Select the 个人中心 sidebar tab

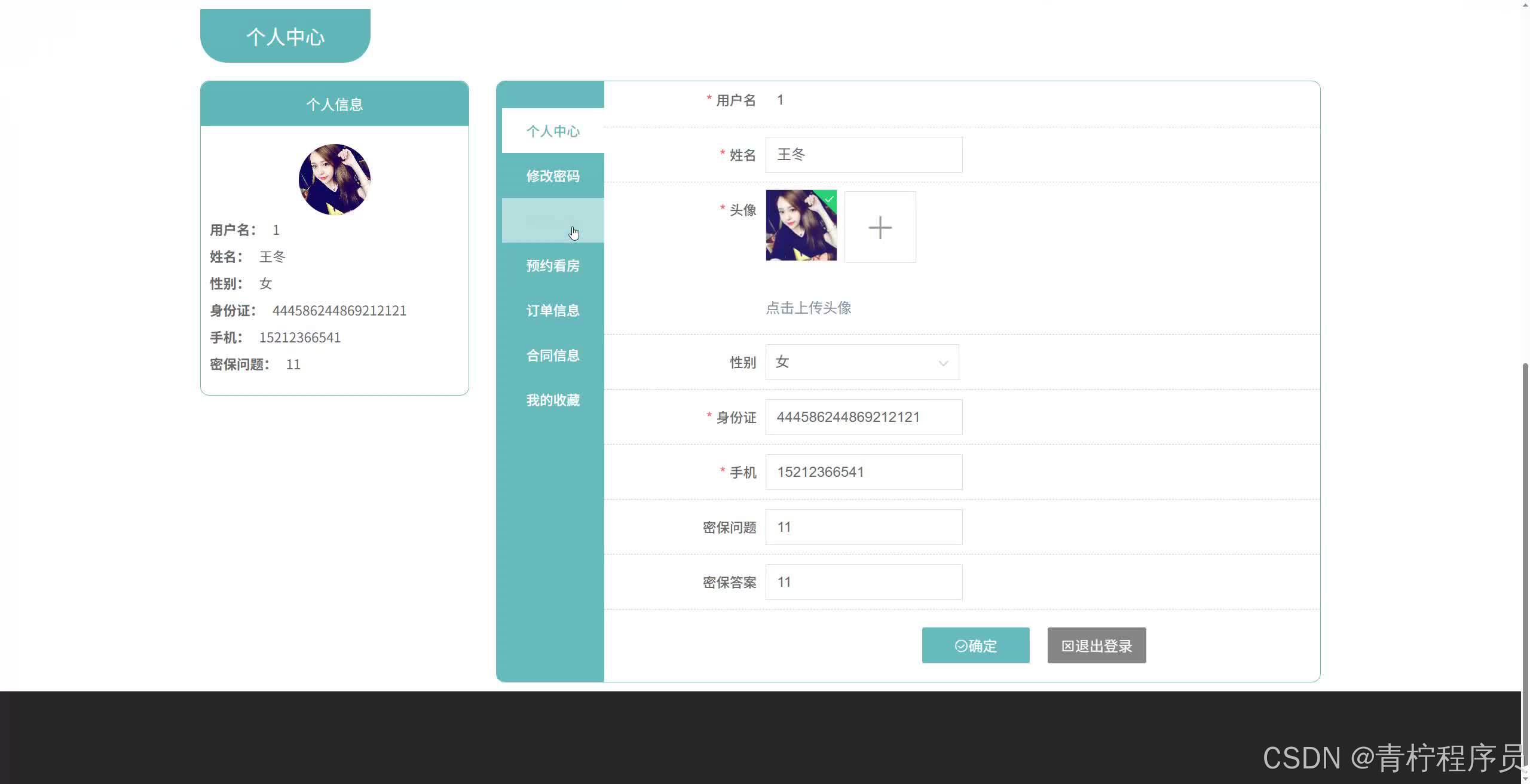[x=553, y=131]
